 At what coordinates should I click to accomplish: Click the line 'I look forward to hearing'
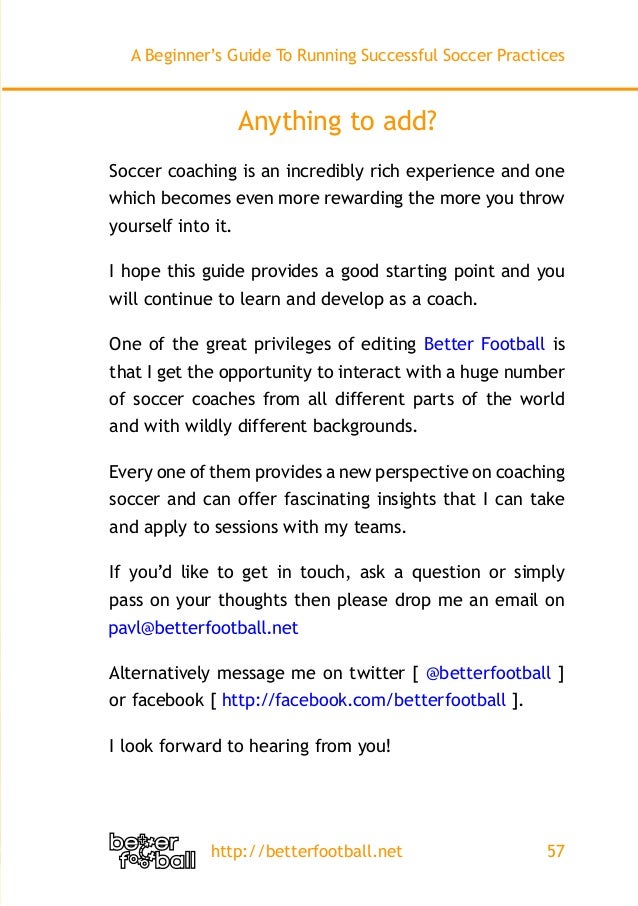pyautogui.click(x=249, y=745)
